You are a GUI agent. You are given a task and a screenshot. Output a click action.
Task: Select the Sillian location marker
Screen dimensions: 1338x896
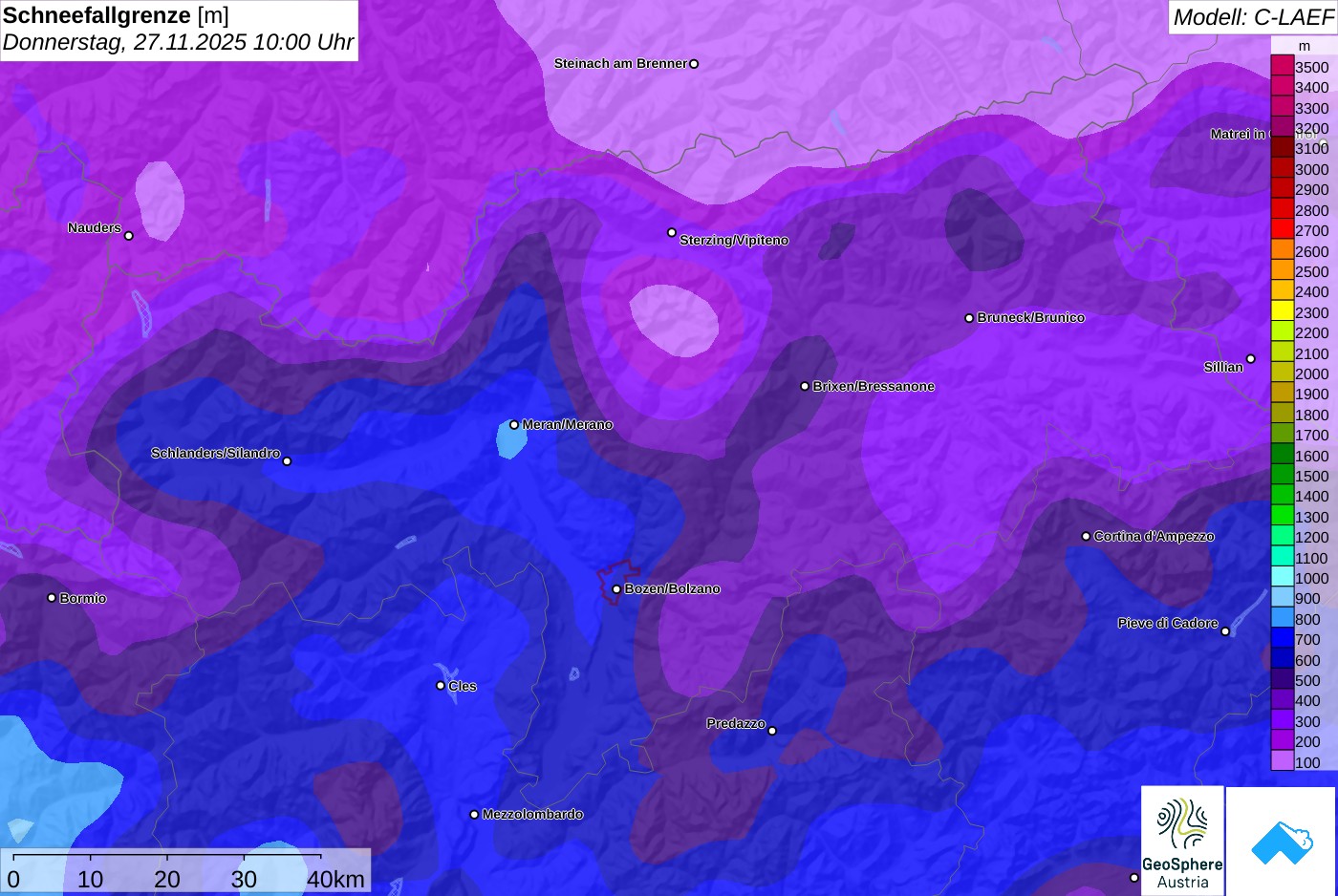[x=1251, y=359]
